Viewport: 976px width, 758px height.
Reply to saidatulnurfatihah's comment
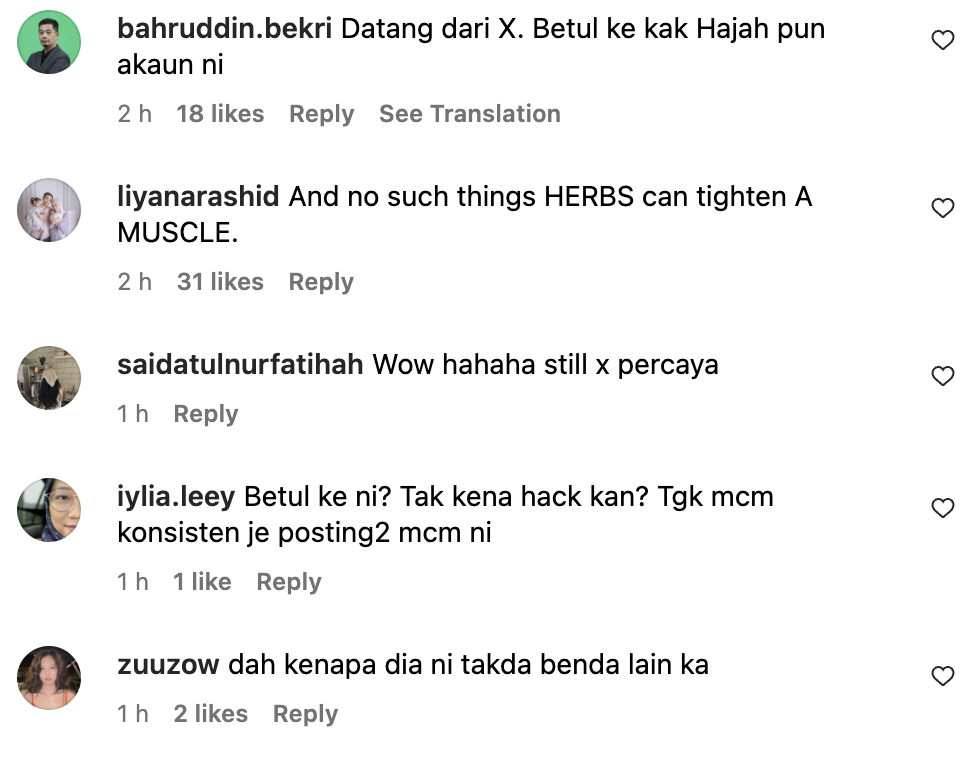pyautogui.click(x=206, y=414)
